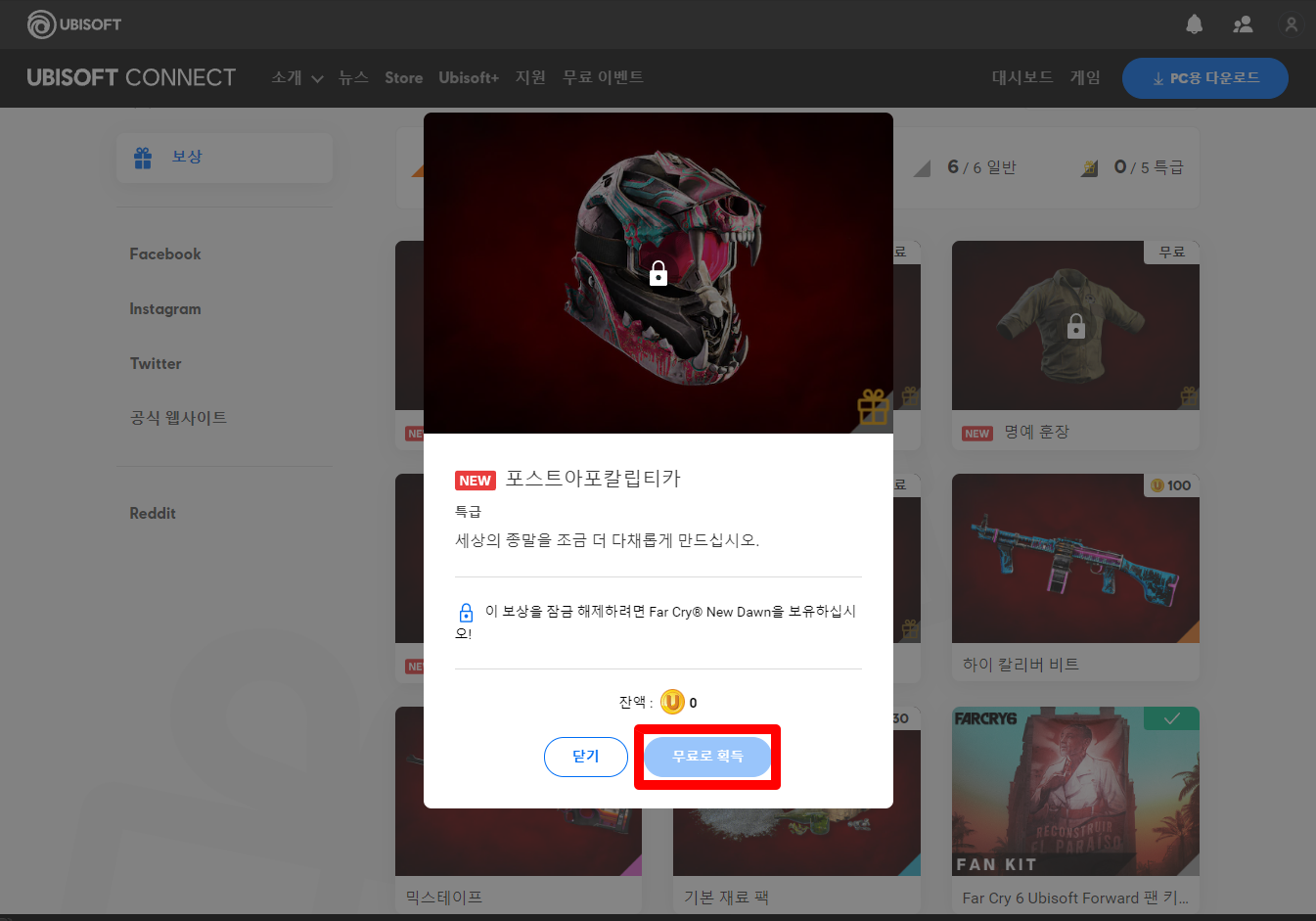Open the Far Cry 6 Fan Kit card
Screen dimensions: 1316x921
(1075, 808)
